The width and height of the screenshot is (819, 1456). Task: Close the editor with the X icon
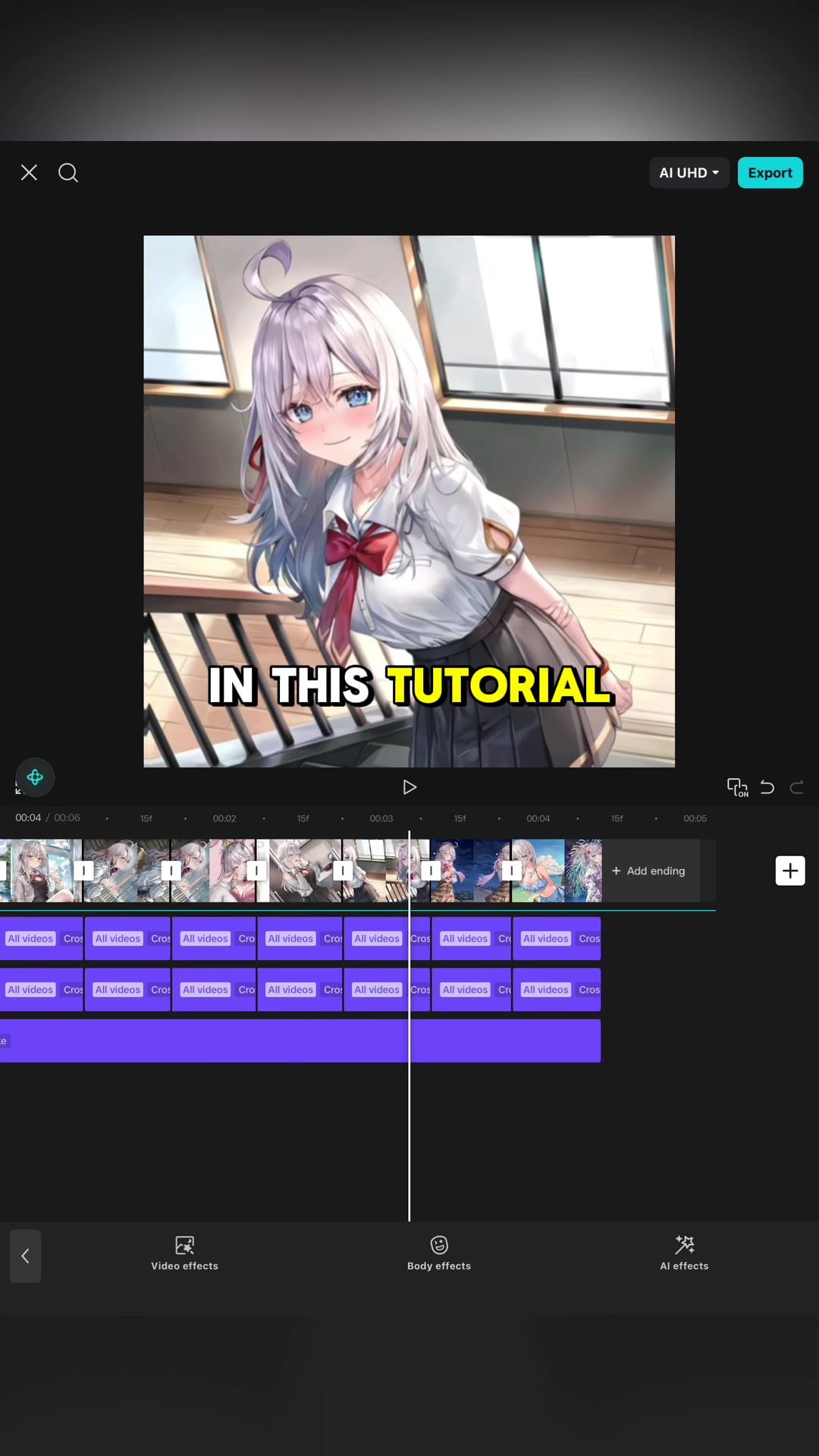coord(29,173)
